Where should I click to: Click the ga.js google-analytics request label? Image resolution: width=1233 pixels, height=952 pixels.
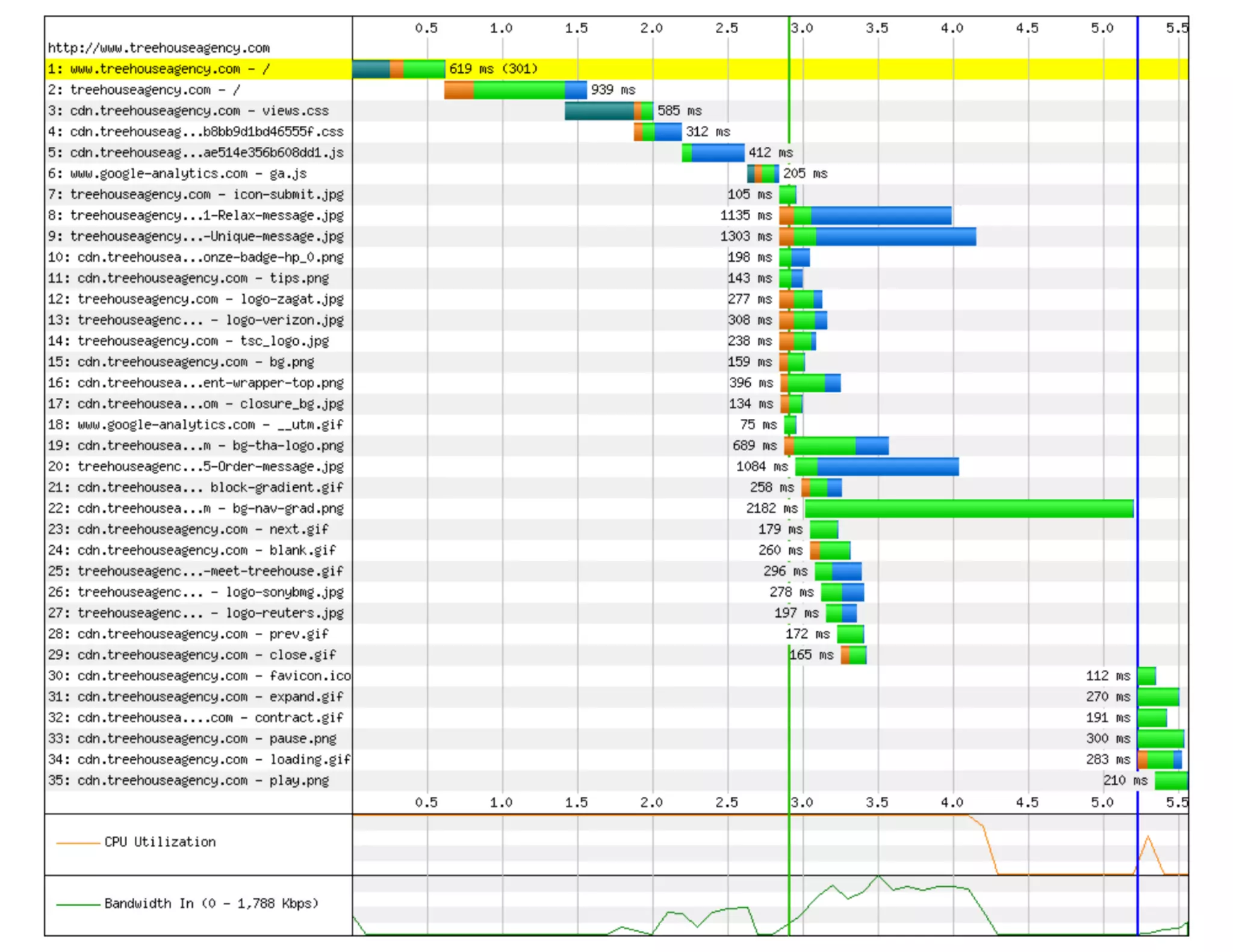pos(178,173)
